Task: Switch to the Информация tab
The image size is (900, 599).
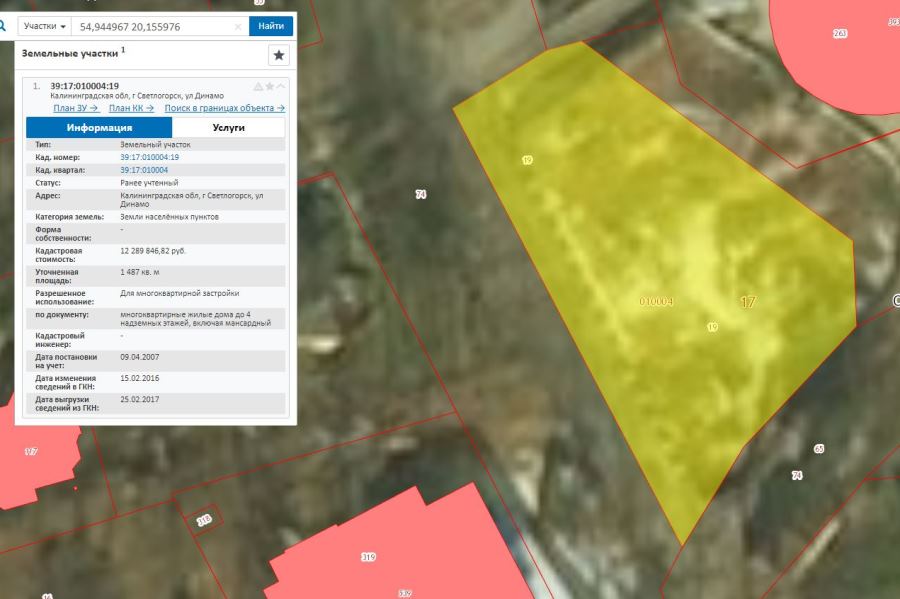Action: click(99, 128)
